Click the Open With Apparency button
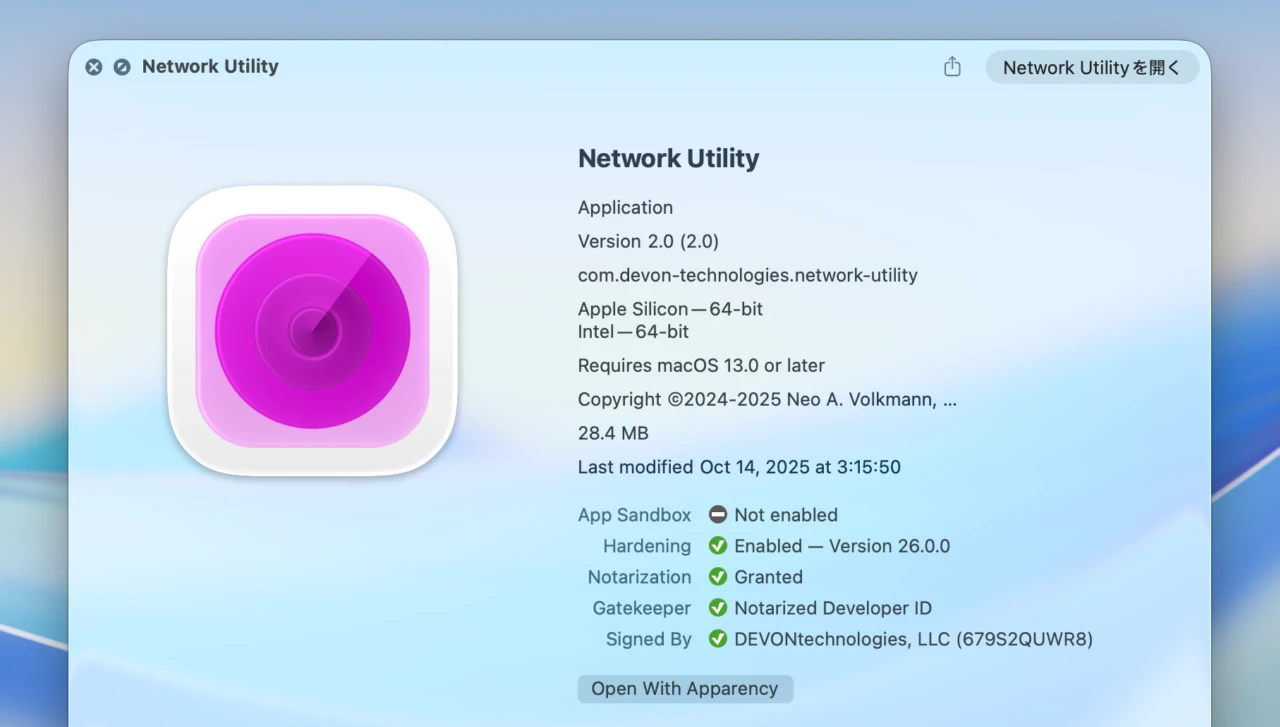This screenshot has height=727, width=1280. click(x=685, y=688)
